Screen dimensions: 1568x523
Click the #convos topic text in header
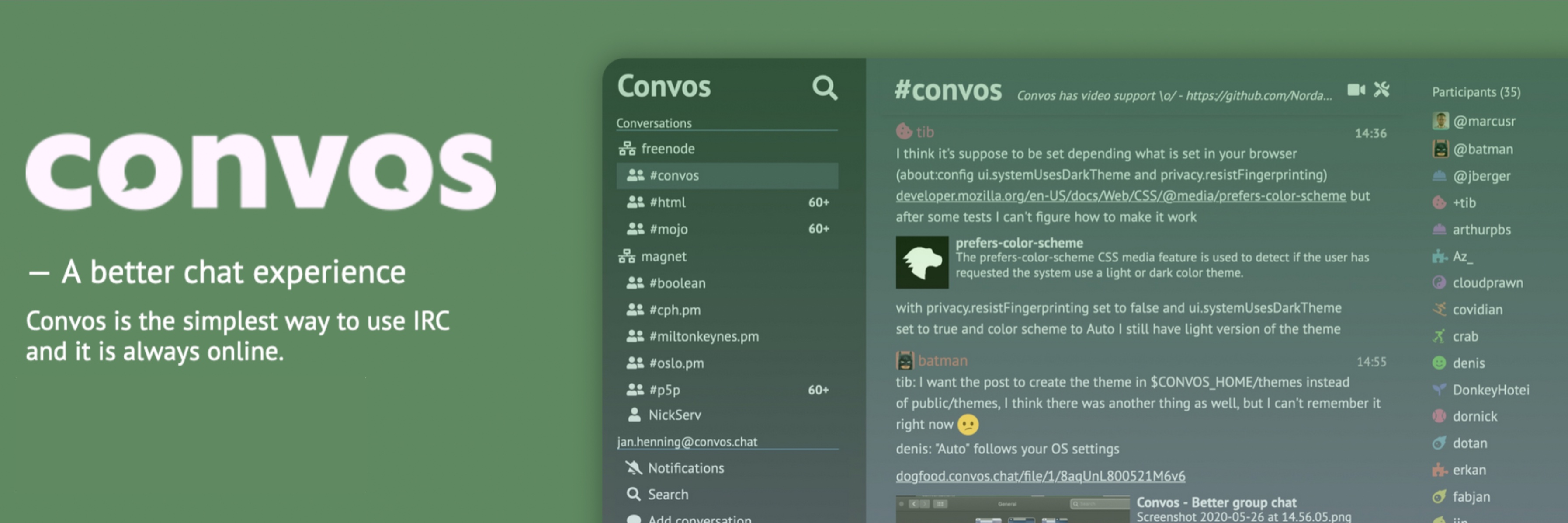pyautogui.click(x=1174, y=96)
